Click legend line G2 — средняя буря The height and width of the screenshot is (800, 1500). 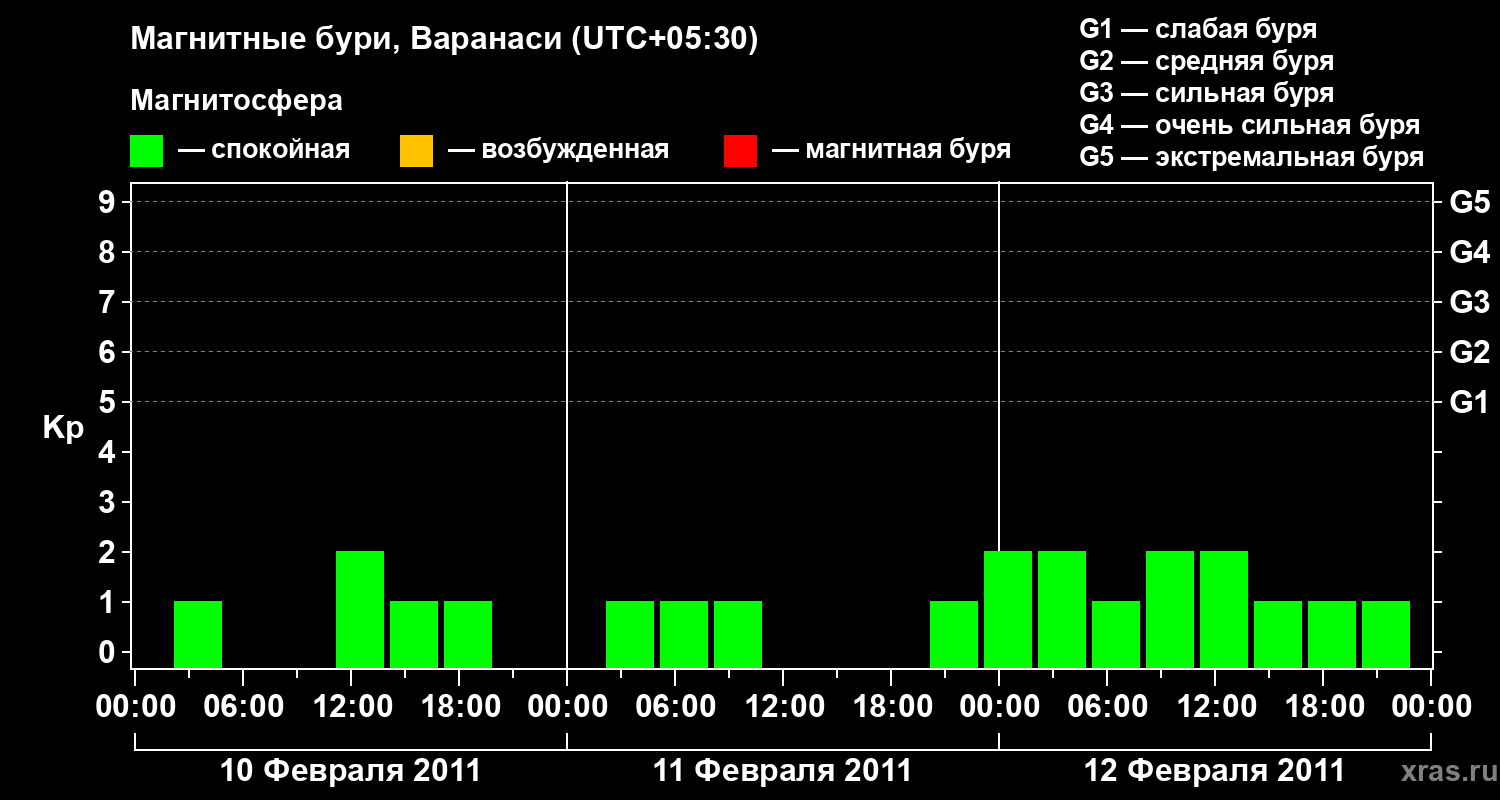(1206, 61)
